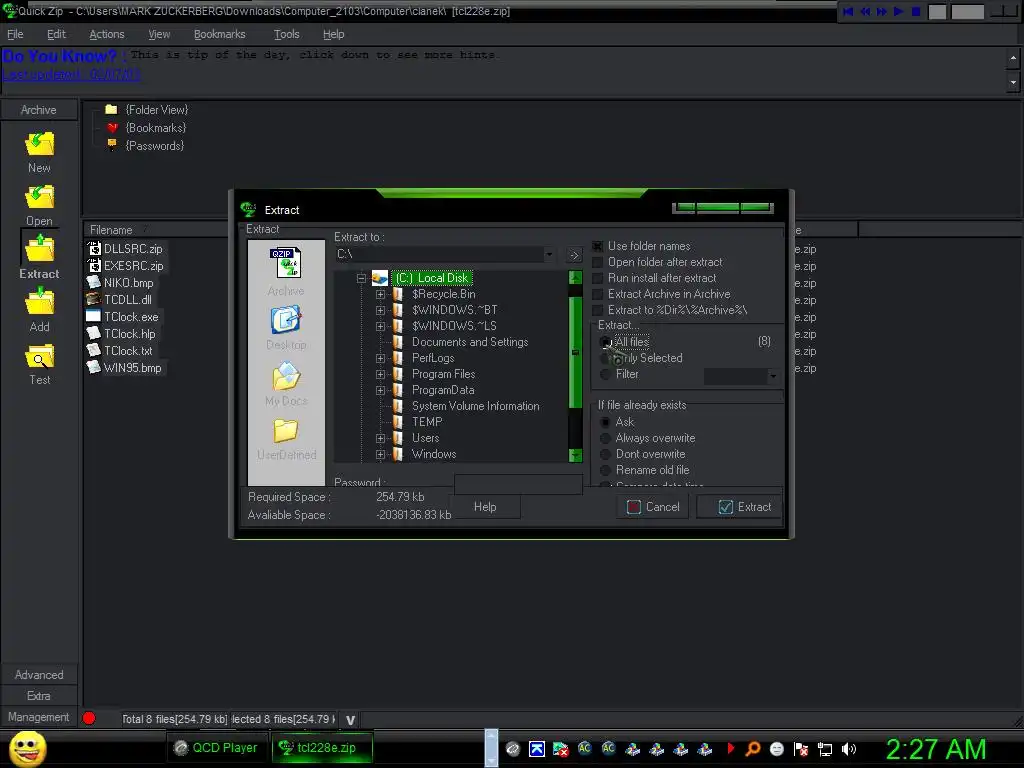Click the Help button in dialog
Image resolution: width=1024 pixels, height=768 pixels.
(x=485, y=507)
